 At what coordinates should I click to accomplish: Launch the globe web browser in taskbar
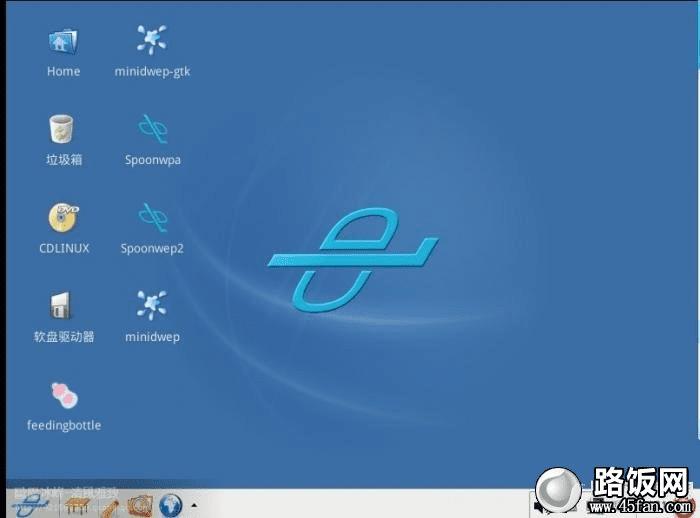tap(170, 505)
